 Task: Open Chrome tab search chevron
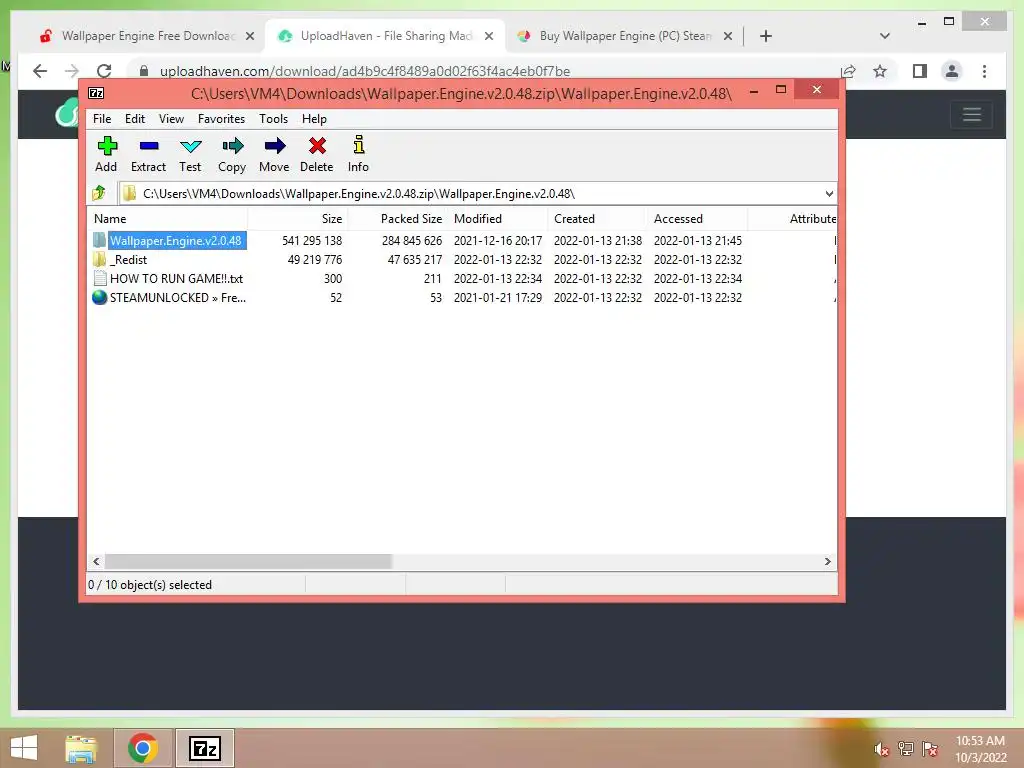point(885,36)
